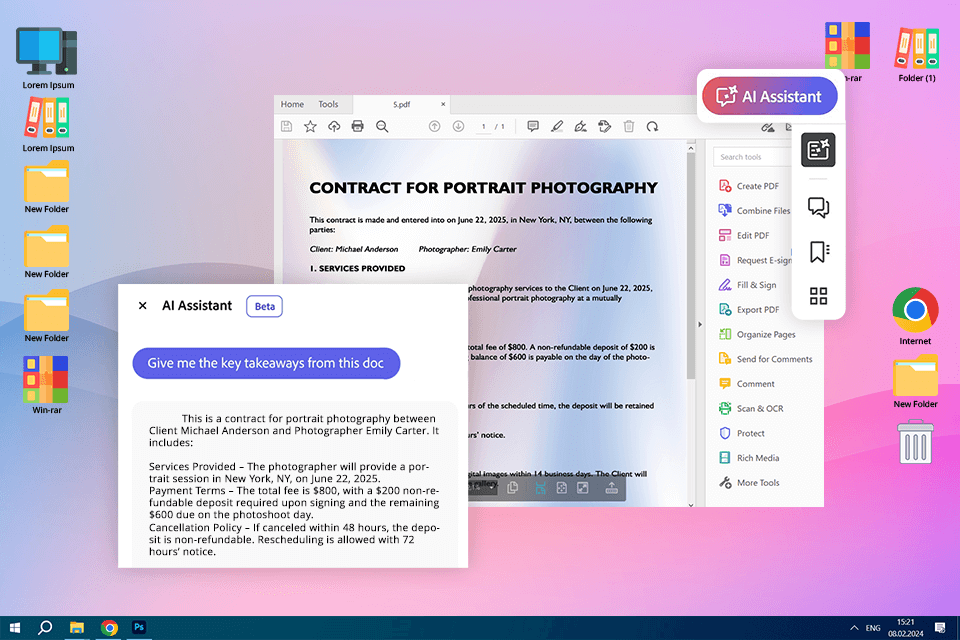
Task: Close the AI Assistant panel with the X
Action: click(x=143, y=306)
